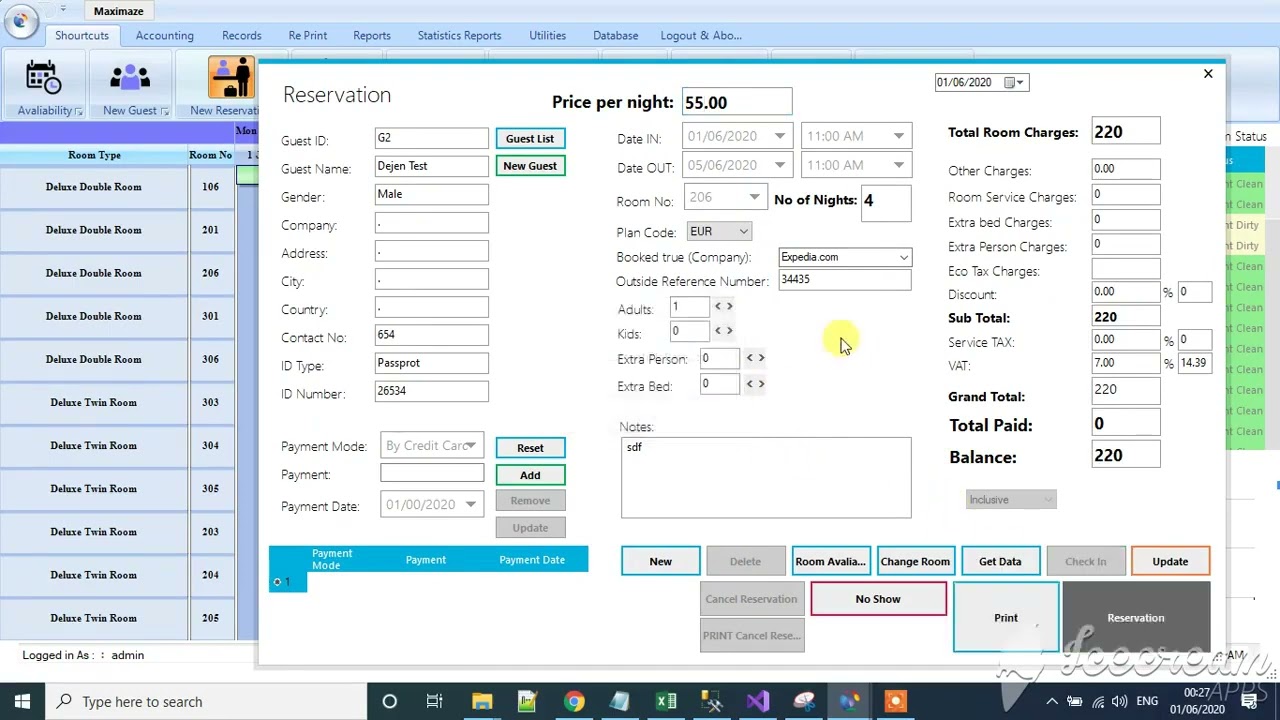Open the Availability calendar shortcut icon
The width and height of the screenshot is (1280, 720).
pyautogui.click(x=44, y=78)
